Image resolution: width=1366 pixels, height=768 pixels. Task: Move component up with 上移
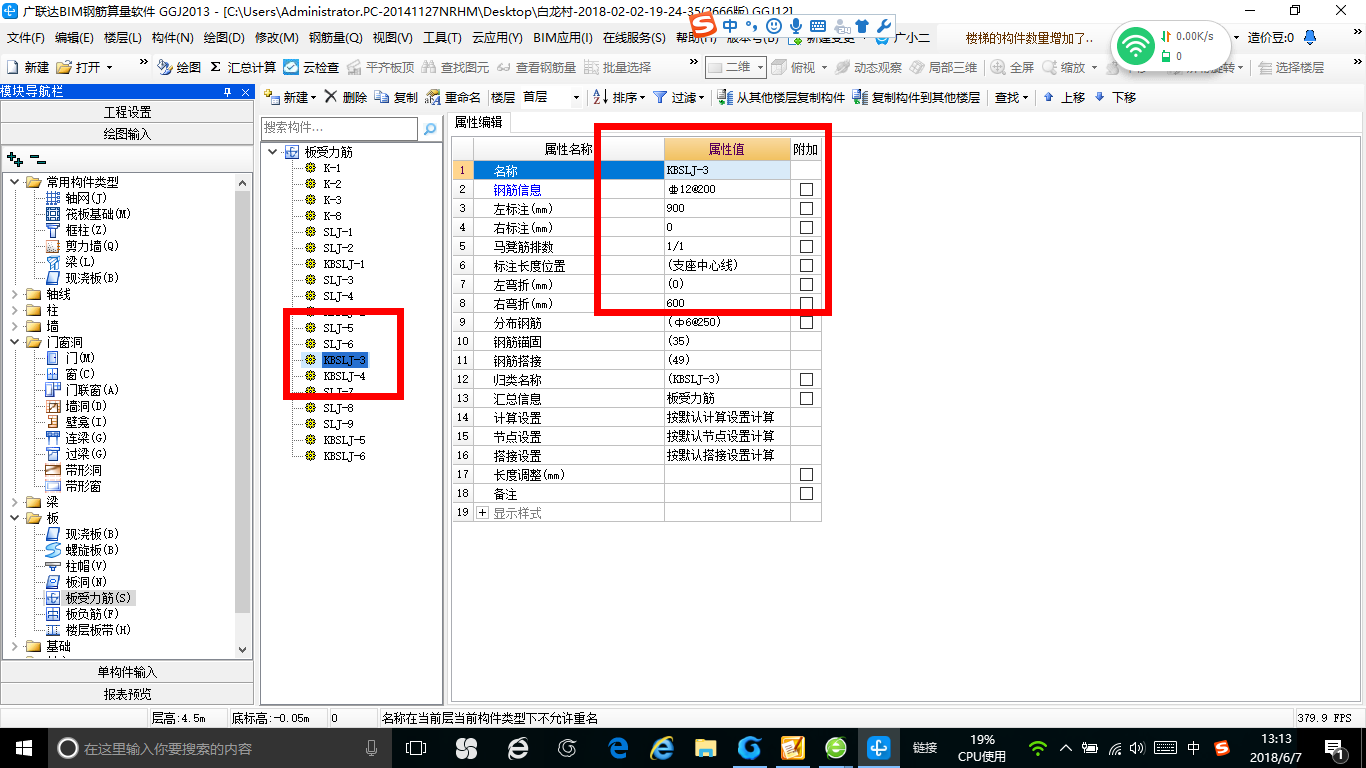[x=1063, y=97]
